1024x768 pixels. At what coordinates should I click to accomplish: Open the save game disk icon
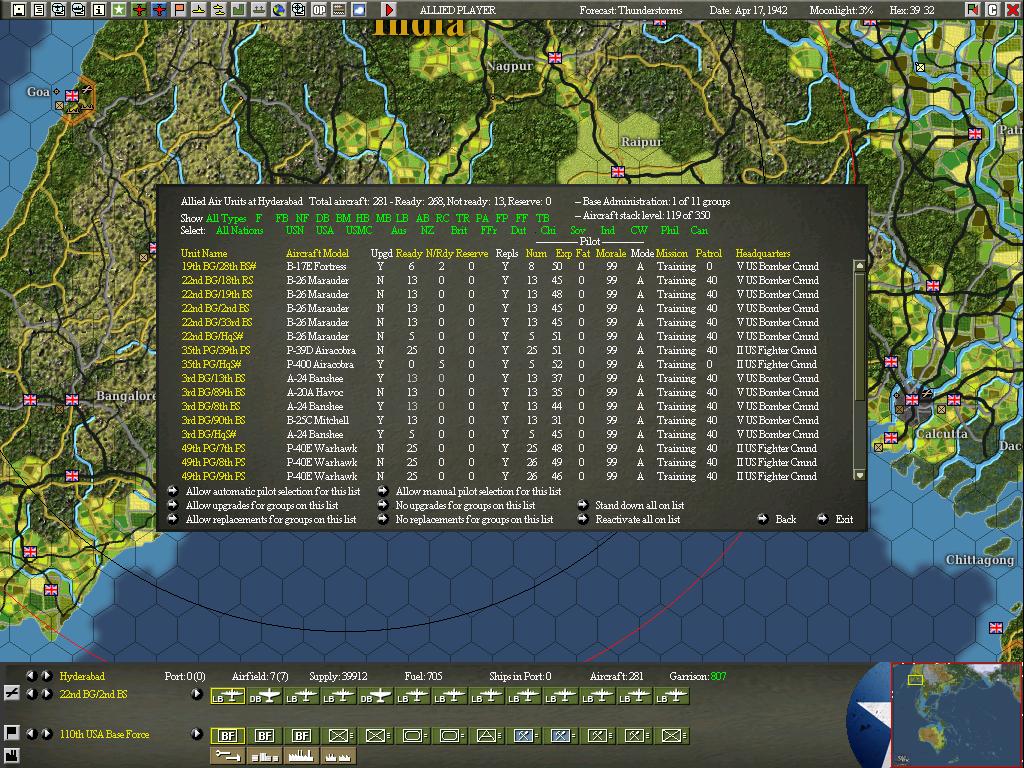point(19,9)
